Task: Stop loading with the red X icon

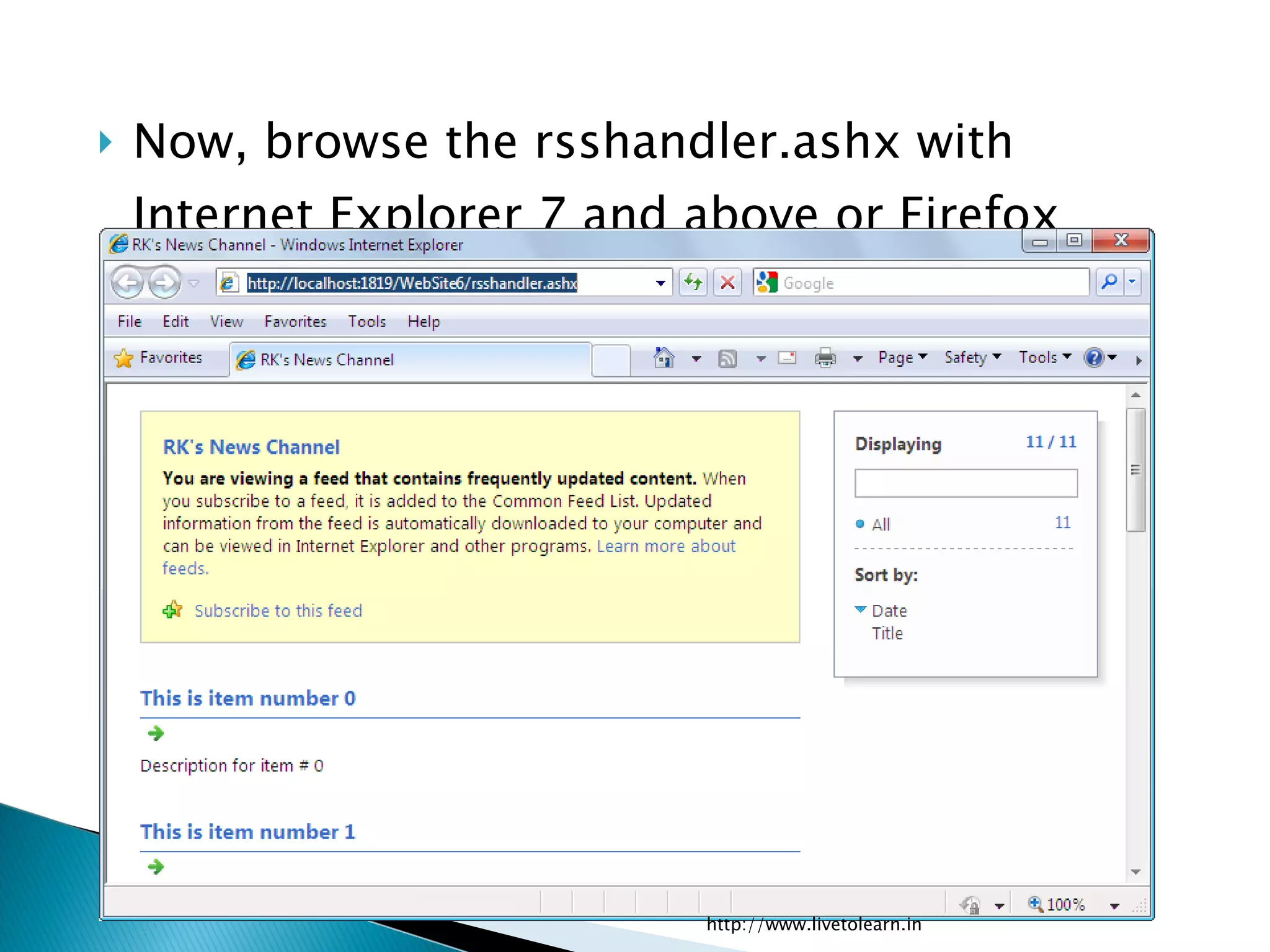Action: tap(727, 283)
